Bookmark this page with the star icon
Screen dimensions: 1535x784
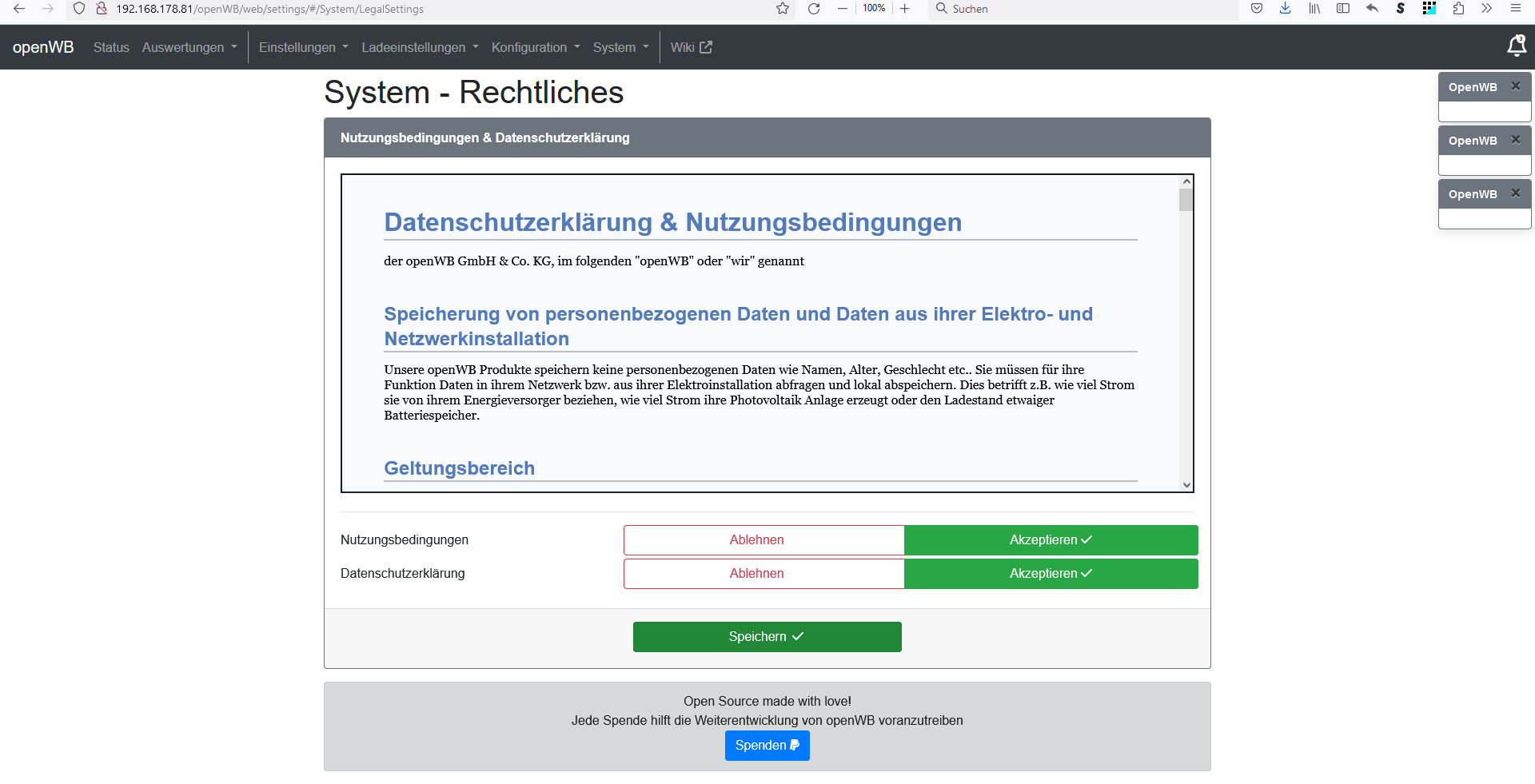point(783,9)
